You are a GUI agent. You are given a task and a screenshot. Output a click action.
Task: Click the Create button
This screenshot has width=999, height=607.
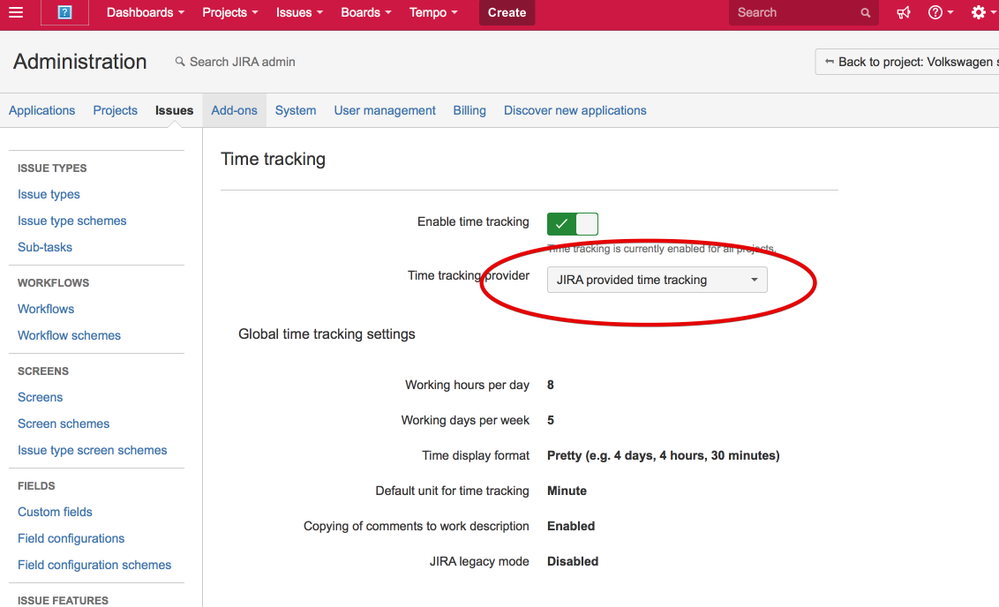507,13
